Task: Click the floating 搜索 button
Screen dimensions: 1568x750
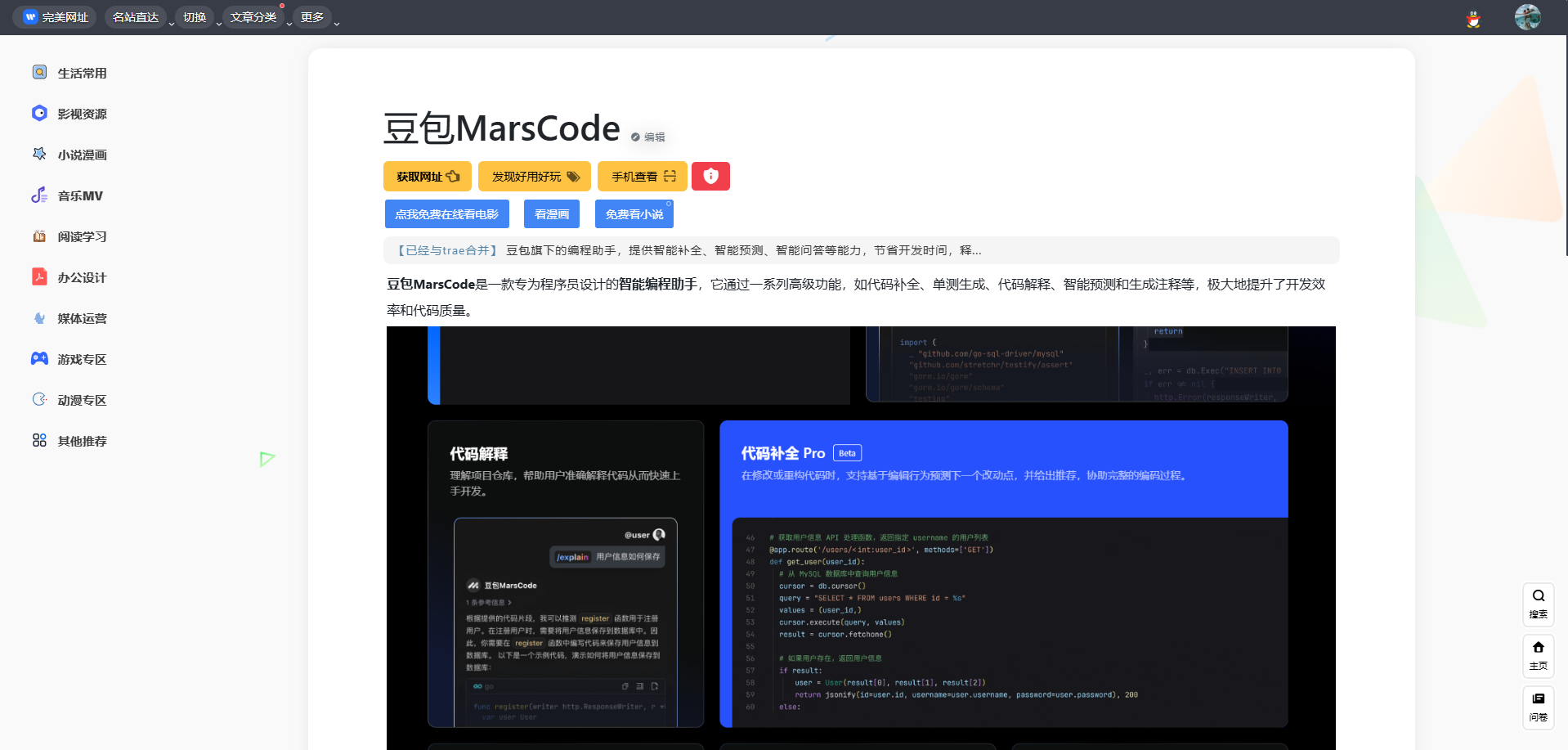Action: point(1538,604)
